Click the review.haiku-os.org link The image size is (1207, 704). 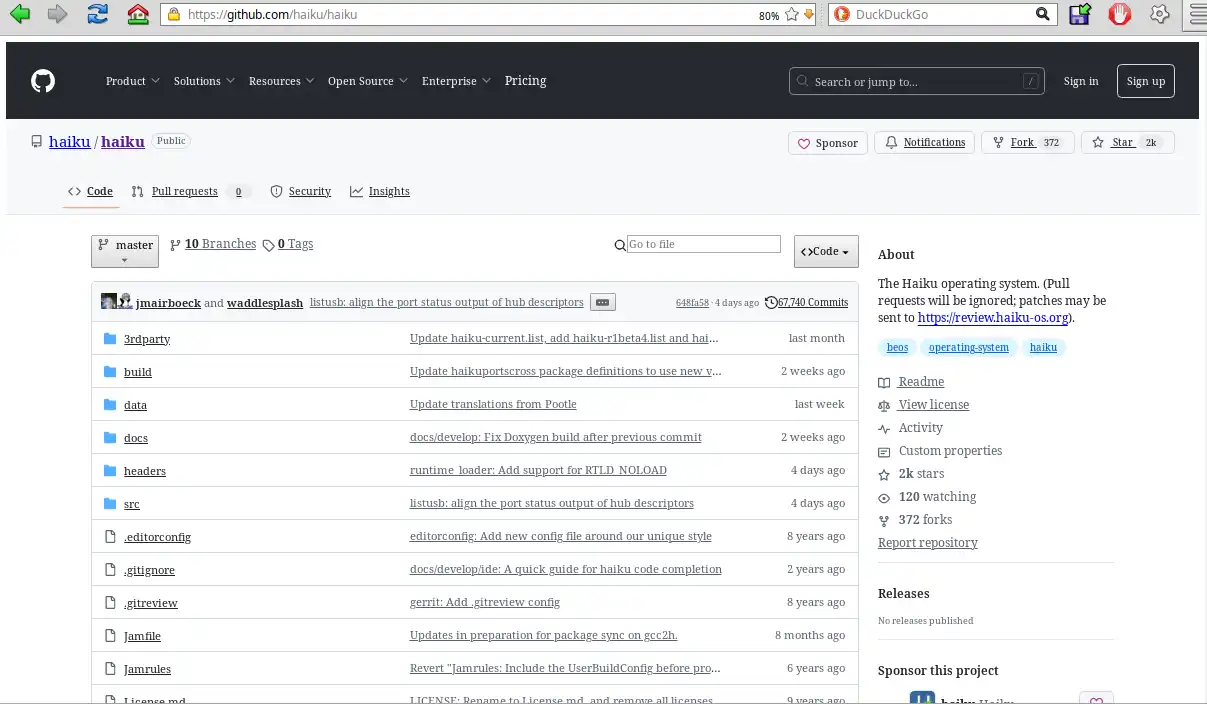click(x=993, y=318)
